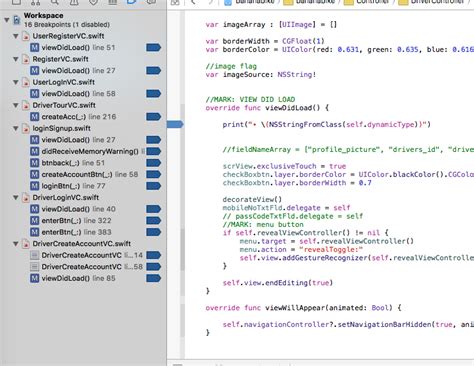Viewport: 474px width, 366px height.
Task: Click the loginSignup.swift file icon
Action: pos(26,128)
